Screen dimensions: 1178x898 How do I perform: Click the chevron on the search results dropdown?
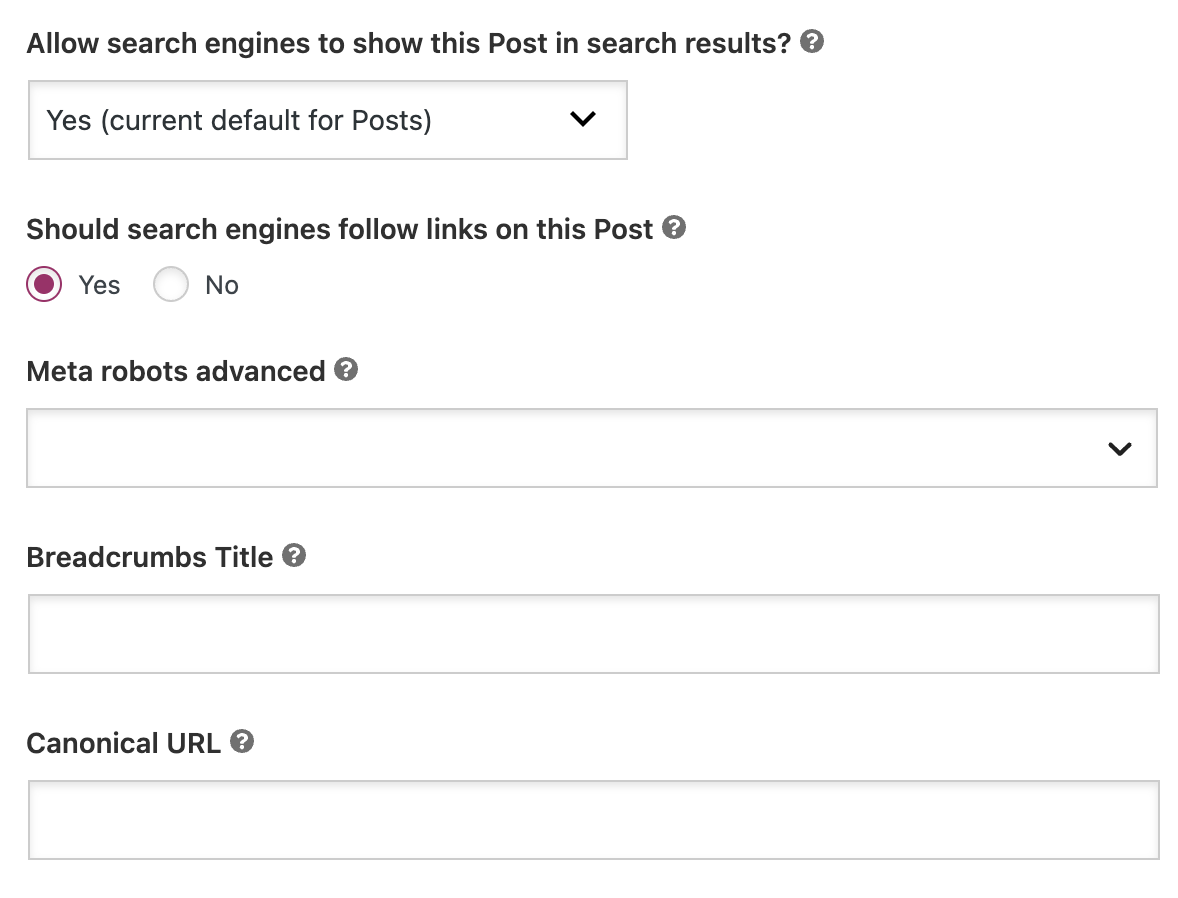point(582,118)
